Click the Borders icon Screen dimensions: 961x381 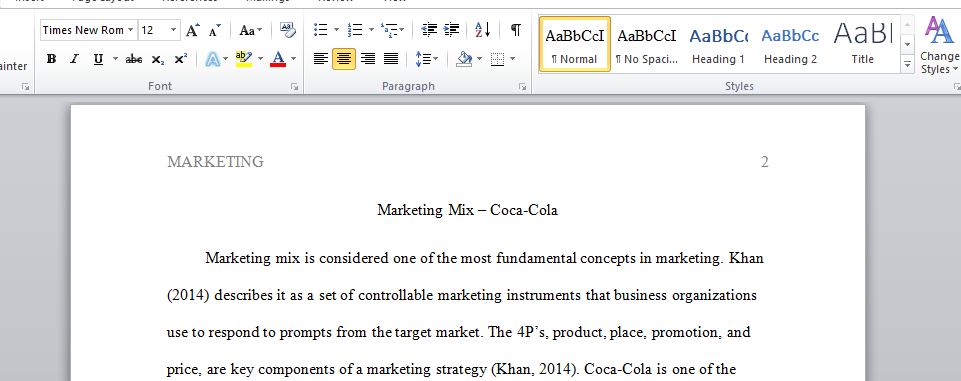pos(498,59)
